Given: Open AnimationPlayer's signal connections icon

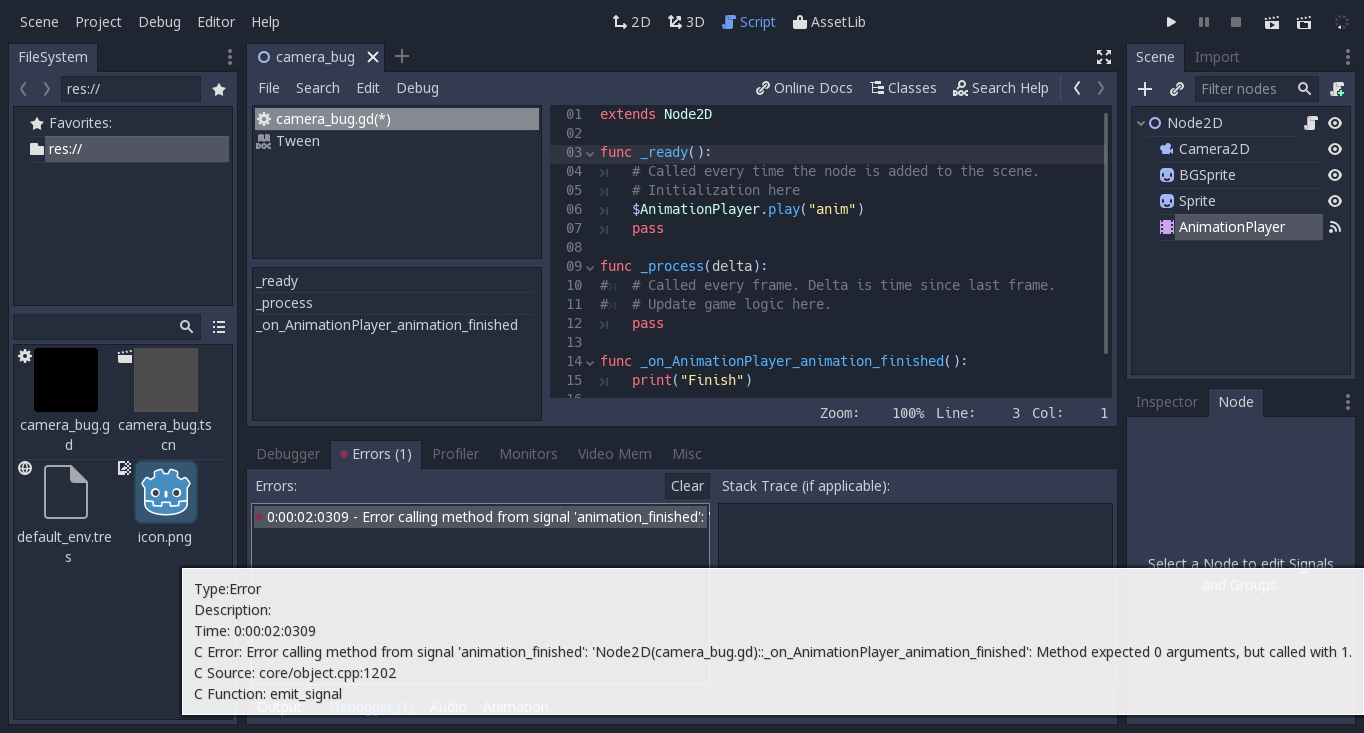Looking at the screenshot, I should [1335, 227].
